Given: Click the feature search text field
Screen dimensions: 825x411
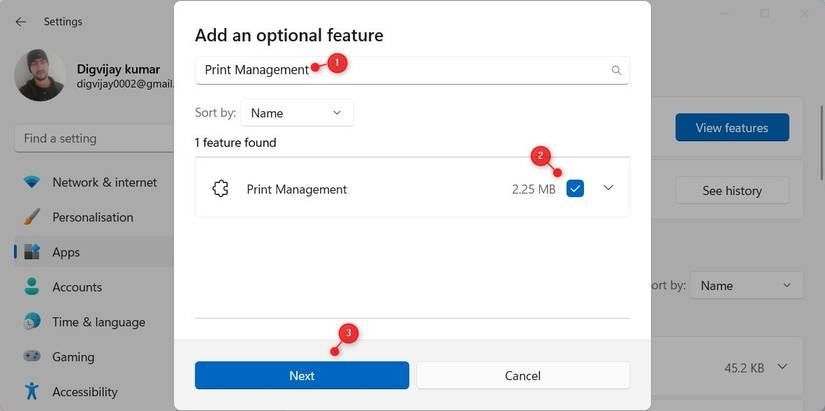Looking at the screenshot, I should click(400, 70).
